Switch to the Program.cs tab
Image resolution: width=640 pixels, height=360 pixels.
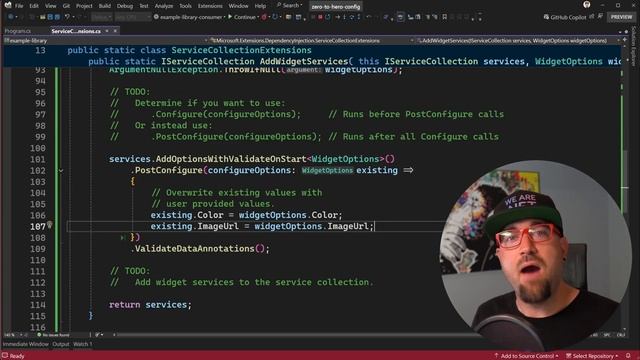click(18, 31)
